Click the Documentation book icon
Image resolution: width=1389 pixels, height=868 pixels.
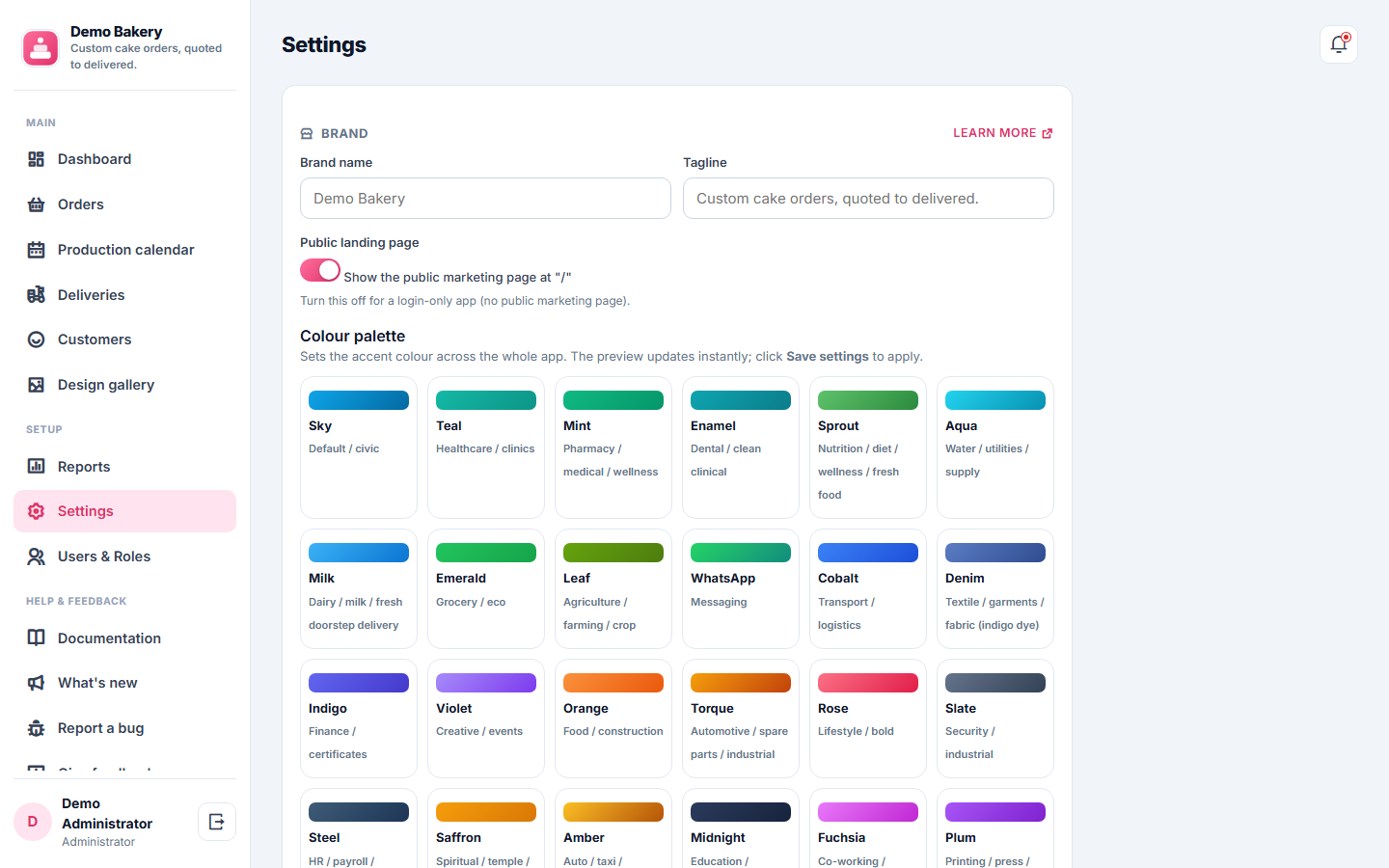pyautogui.click(x=36, y=638)
